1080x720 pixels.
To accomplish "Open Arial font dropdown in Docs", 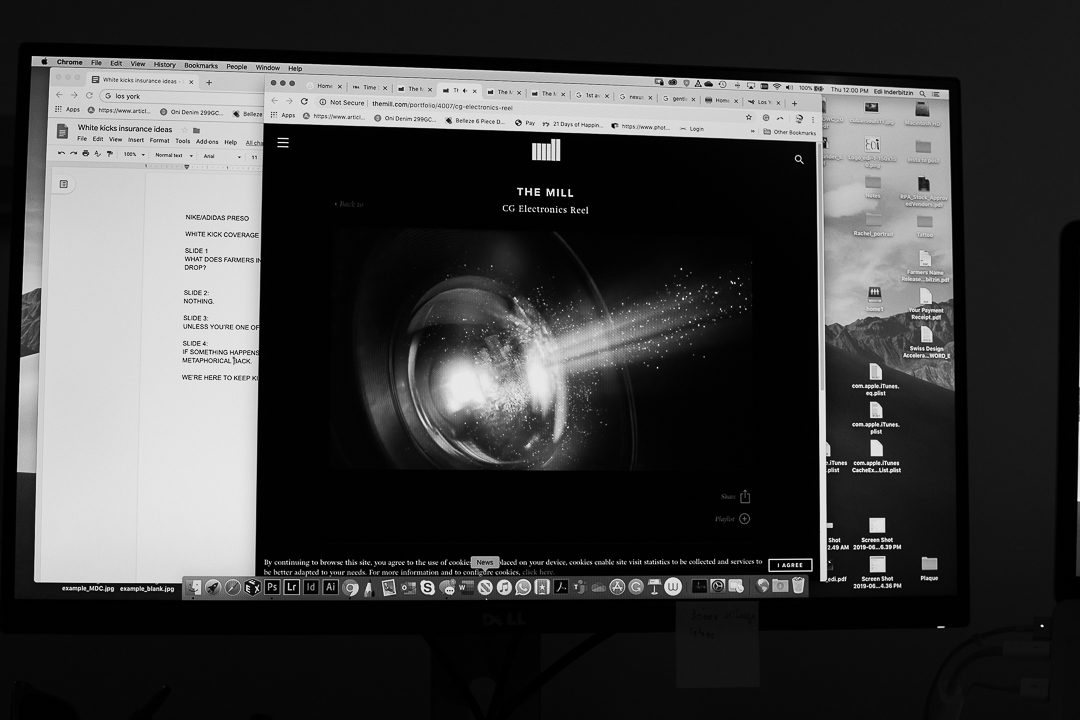I will tap(222, 156).
